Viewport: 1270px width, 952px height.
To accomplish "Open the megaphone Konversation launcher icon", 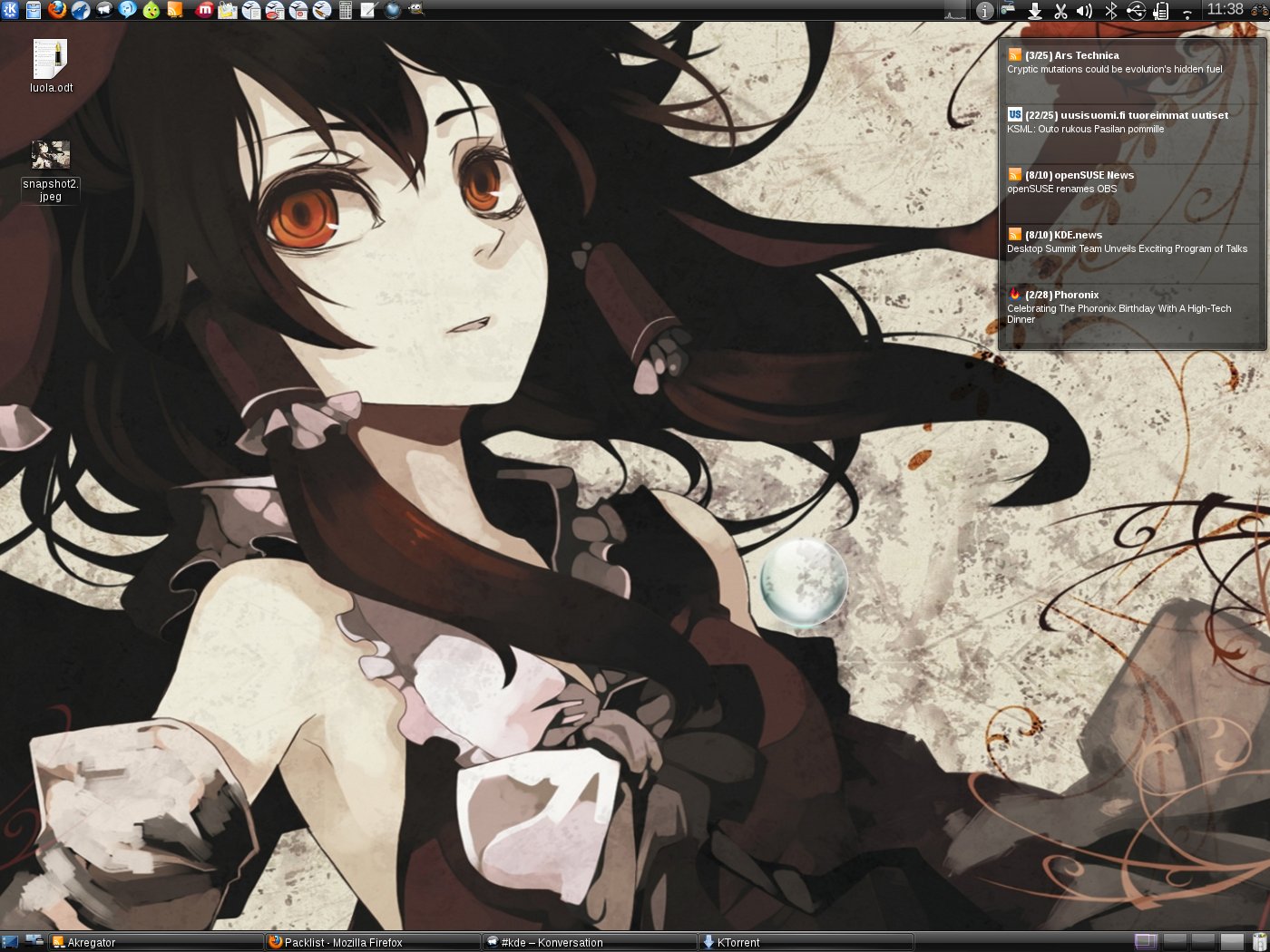I will [x=104, y=10].
